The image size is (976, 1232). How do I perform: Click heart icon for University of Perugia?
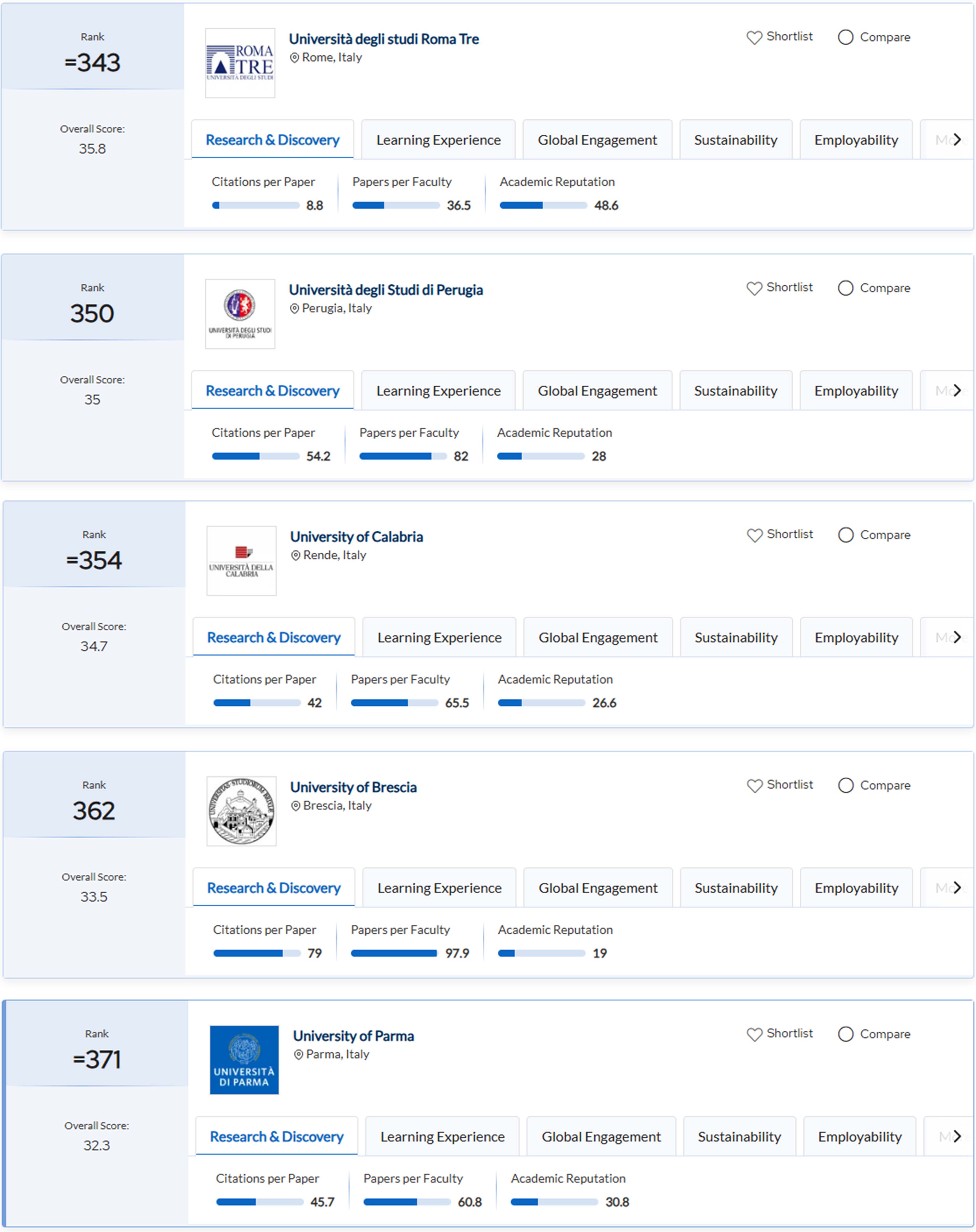[754, 289]
